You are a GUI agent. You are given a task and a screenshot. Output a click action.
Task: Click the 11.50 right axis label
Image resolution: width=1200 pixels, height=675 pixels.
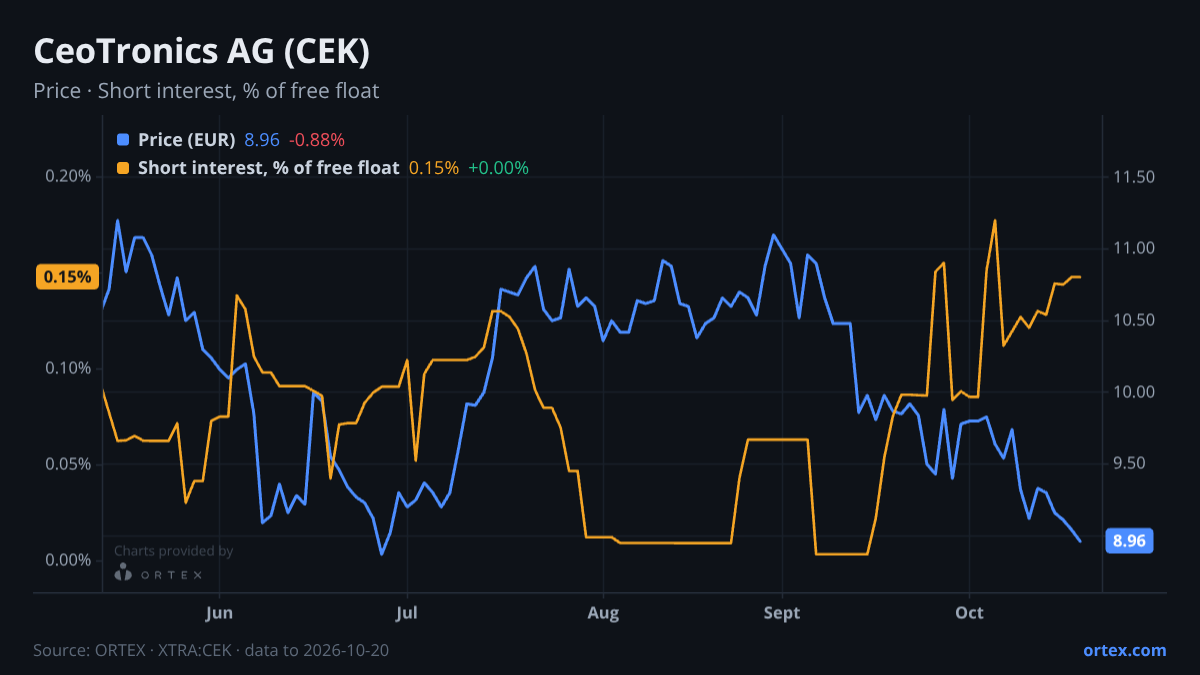[x=1133, y=177]
